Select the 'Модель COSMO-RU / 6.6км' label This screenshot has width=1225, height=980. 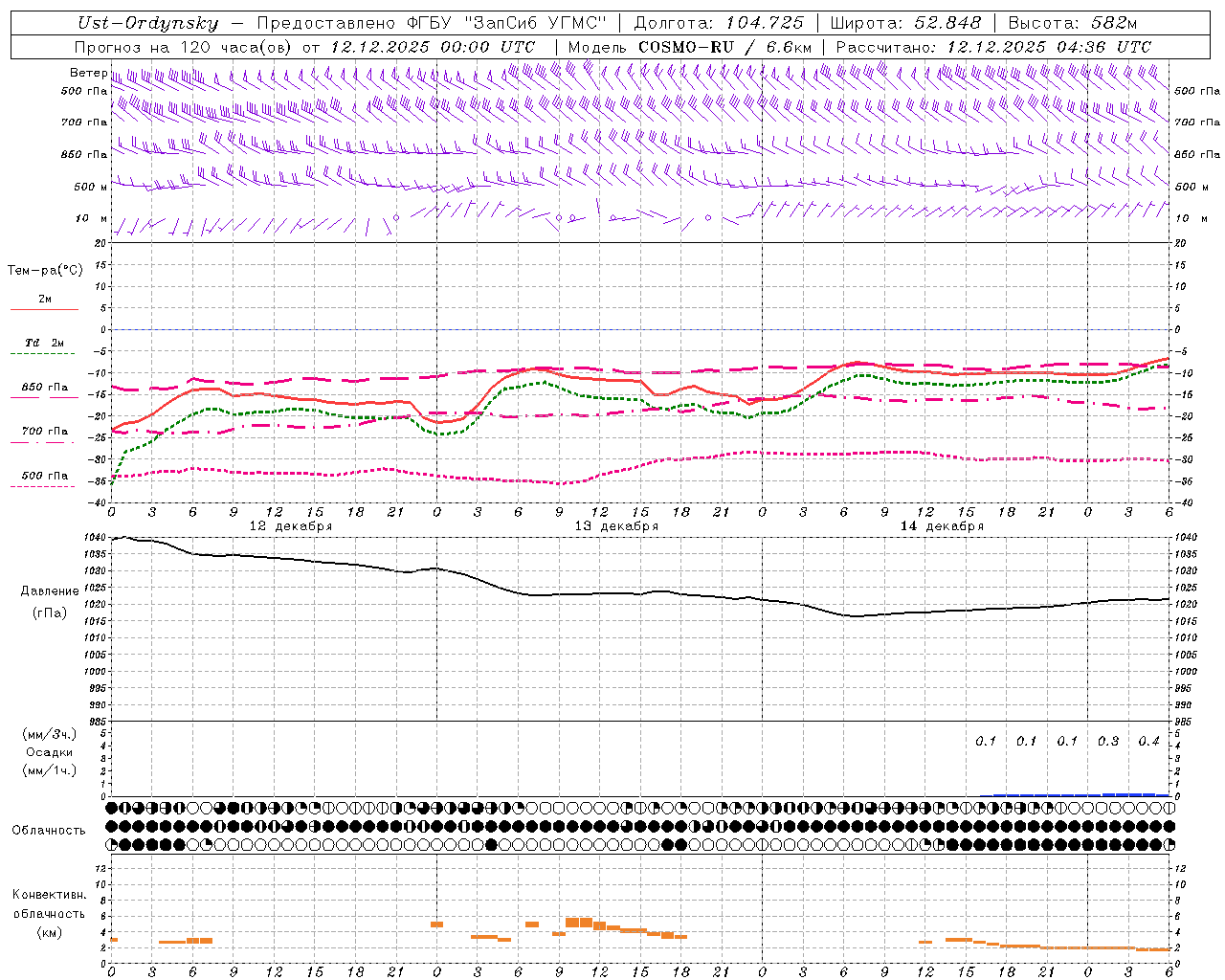click(690, 47)
